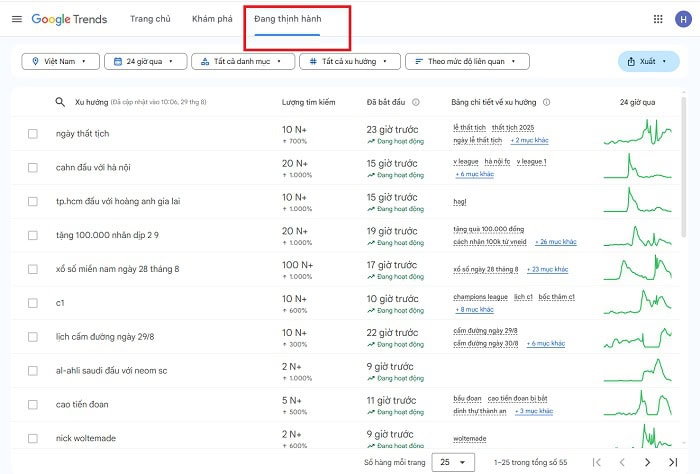
Task: Click info icon next to Đã bắt đầu
Action: coord(415,102)
